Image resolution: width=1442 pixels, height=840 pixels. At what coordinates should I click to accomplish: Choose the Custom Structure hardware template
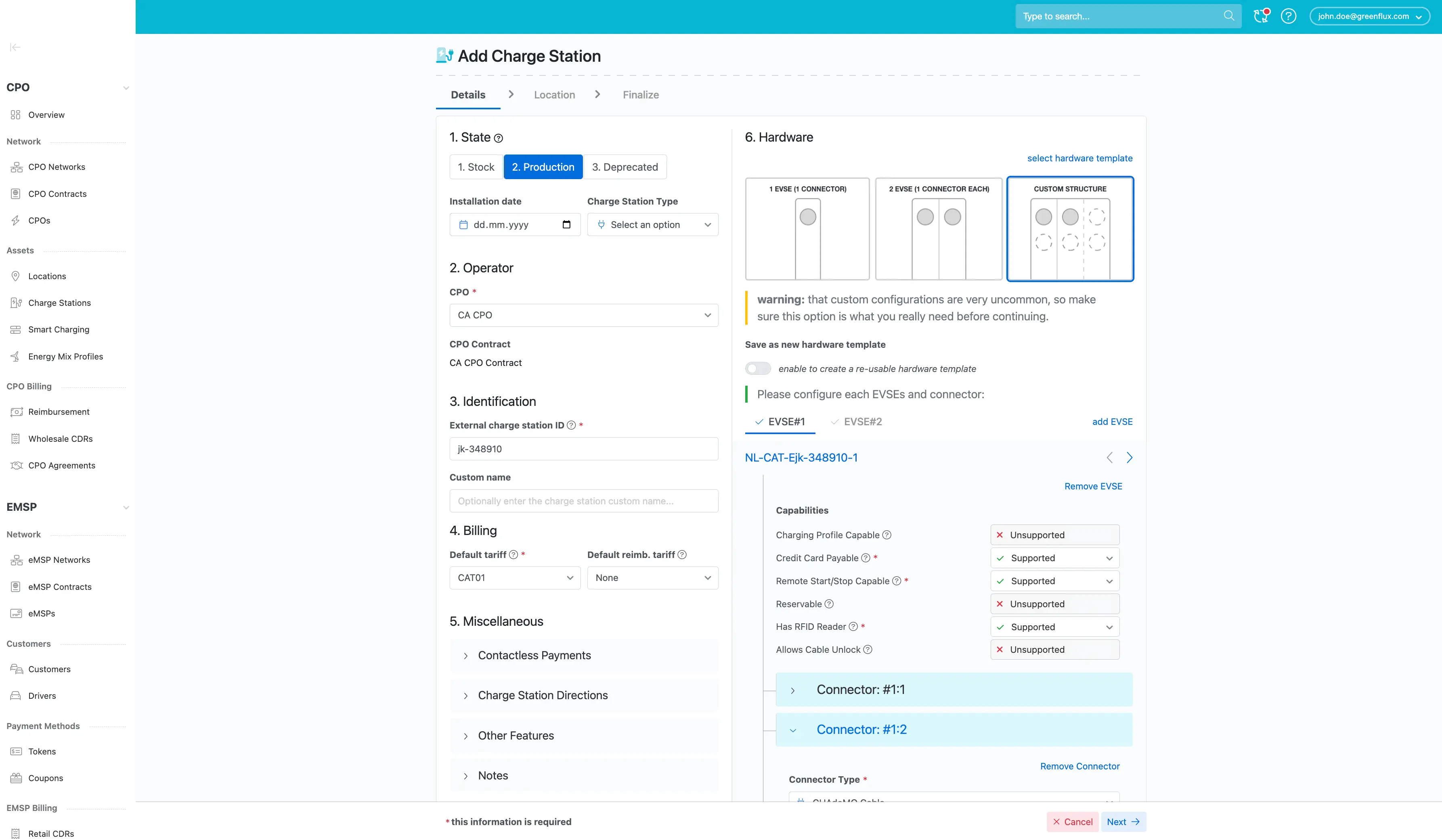pos(1070,229)
